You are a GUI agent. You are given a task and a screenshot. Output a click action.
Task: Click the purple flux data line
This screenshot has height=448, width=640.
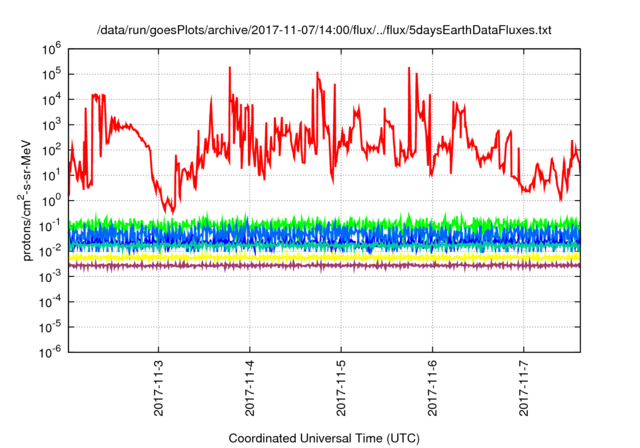click(x=324, y=266)
